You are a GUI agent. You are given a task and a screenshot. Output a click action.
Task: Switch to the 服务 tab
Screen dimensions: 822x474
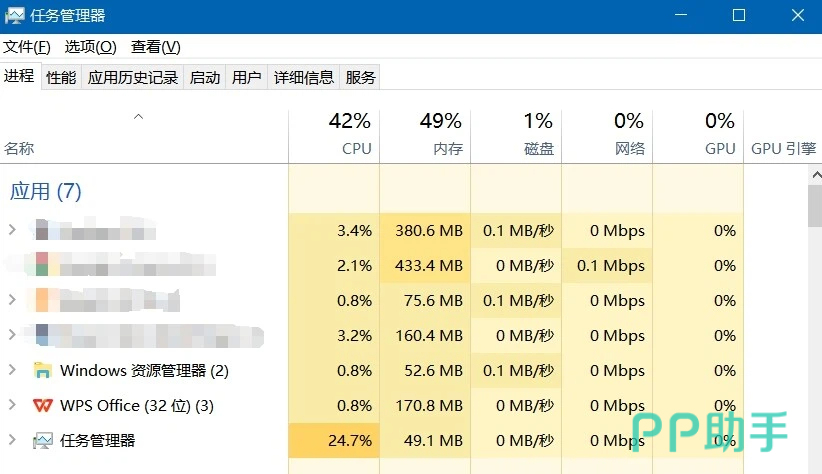pos(360,78)
